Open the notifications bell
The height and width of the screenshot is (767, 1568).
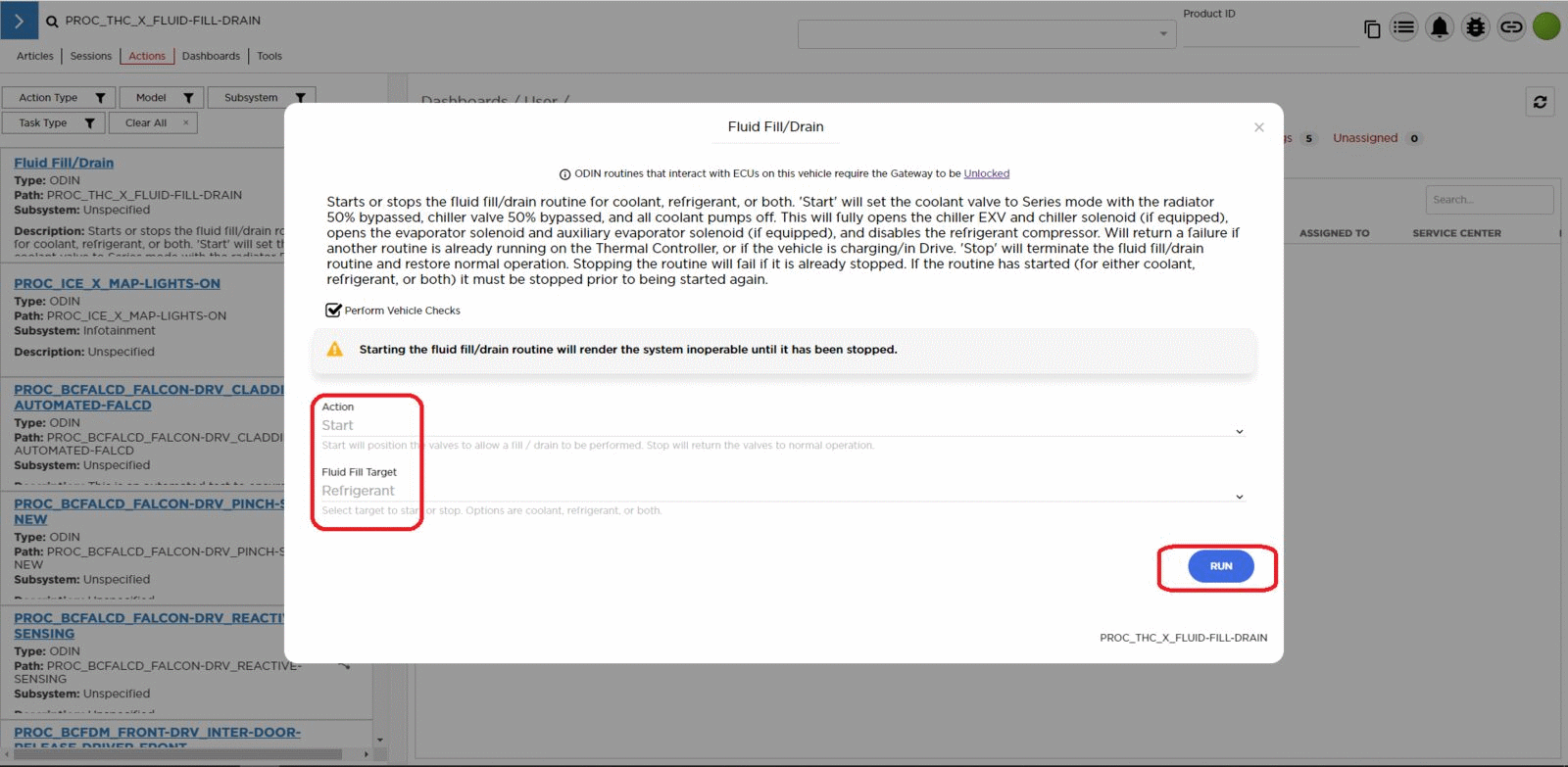click(x=1439, y=27)
